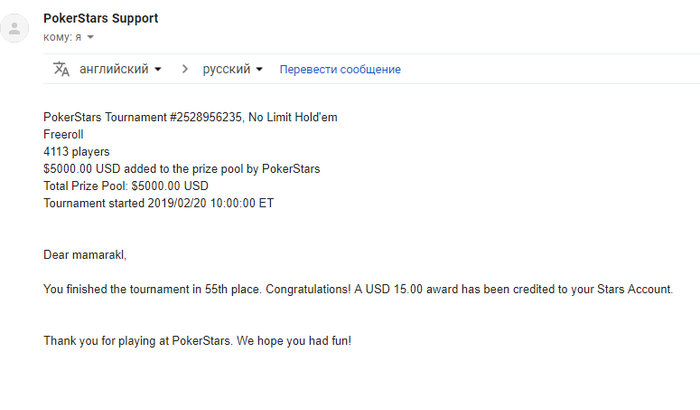The image size is (700, 410).
Task: Click the sender name "PokerStars Support"
Action: [x=101, y=18]
